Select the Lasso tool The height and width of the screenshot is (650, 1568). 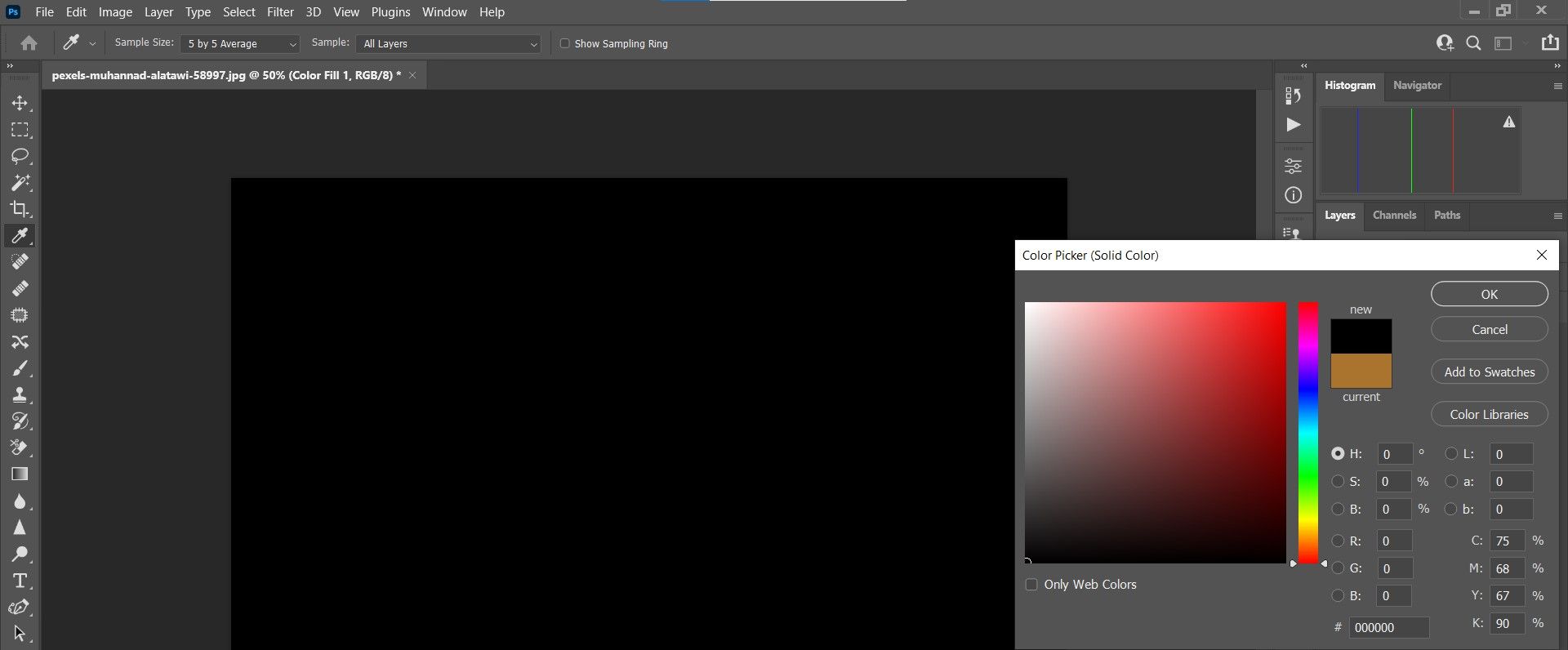point(20,156)
